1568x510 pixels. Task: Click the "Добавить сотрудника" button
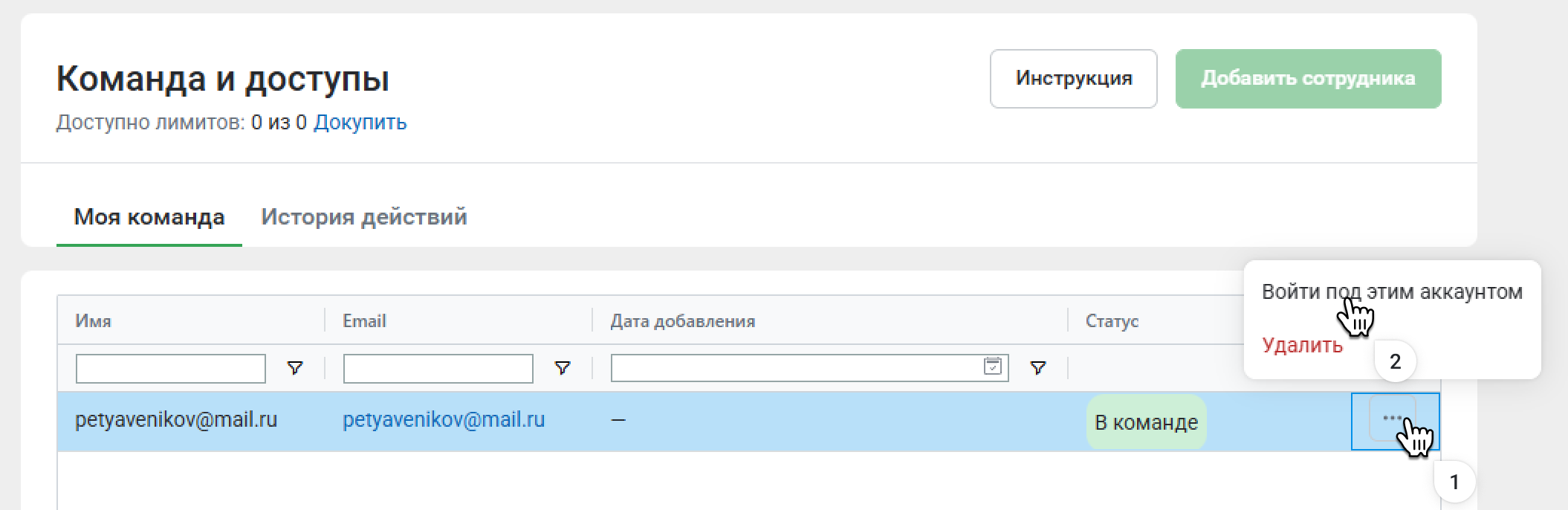click(x=1308, y=79)
